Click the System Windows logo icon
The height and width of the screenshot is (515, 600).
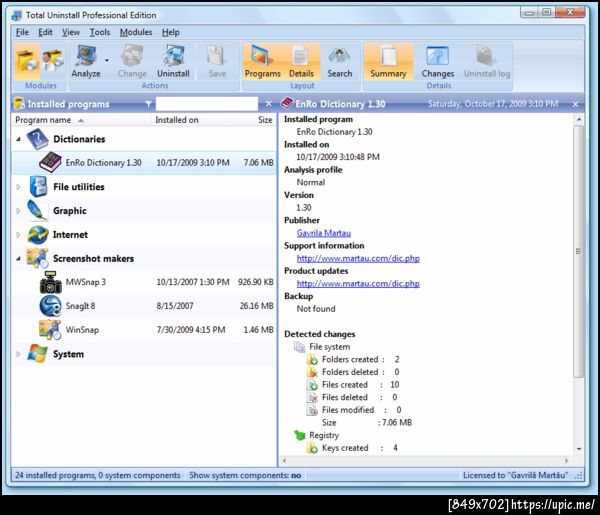click(38, 353)
